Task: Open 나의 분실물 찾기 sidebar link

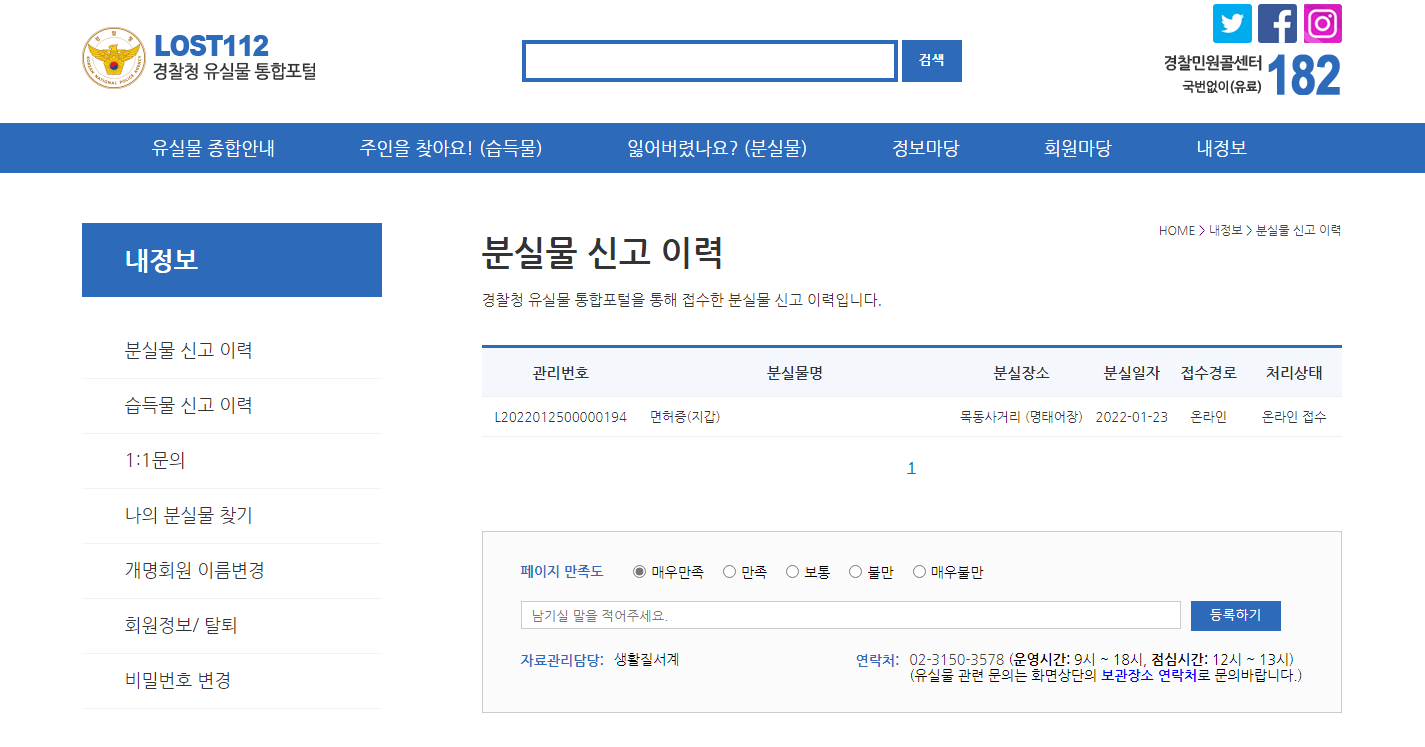Action: 189,515
